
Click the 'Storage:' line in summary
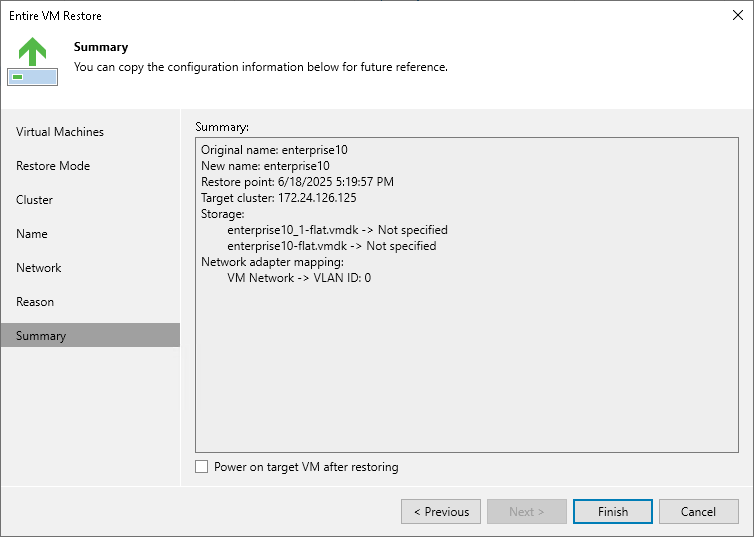coord(223,214)
